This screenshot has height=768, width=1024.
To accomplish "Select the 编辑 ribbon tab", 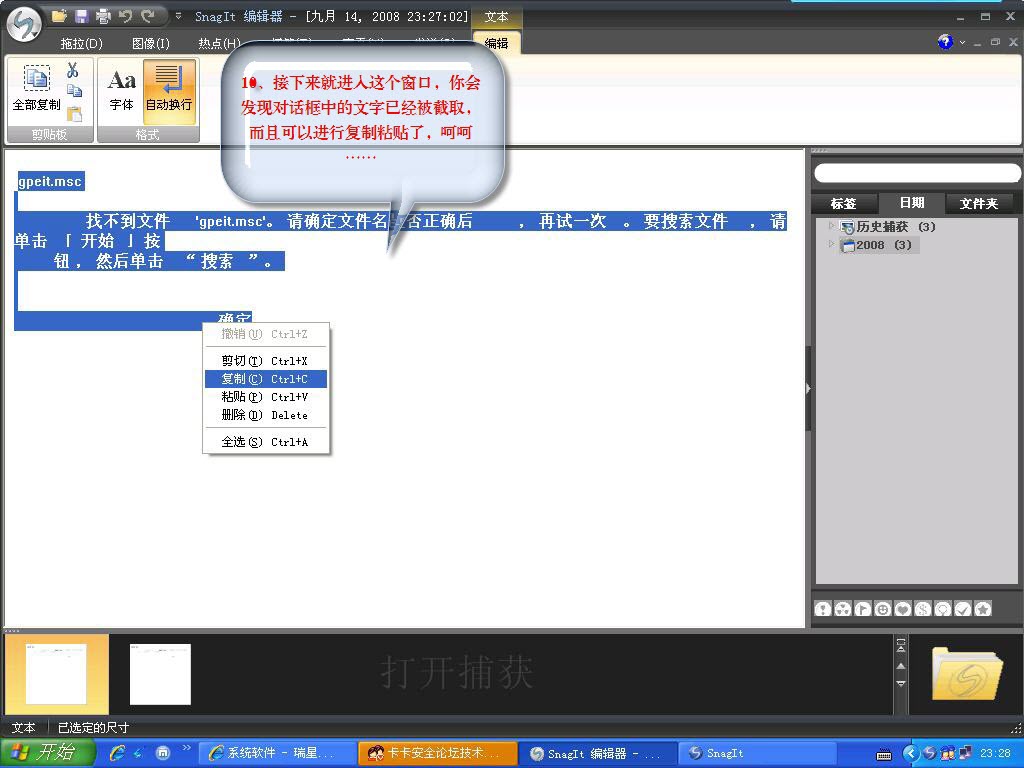I will point(496,44).
